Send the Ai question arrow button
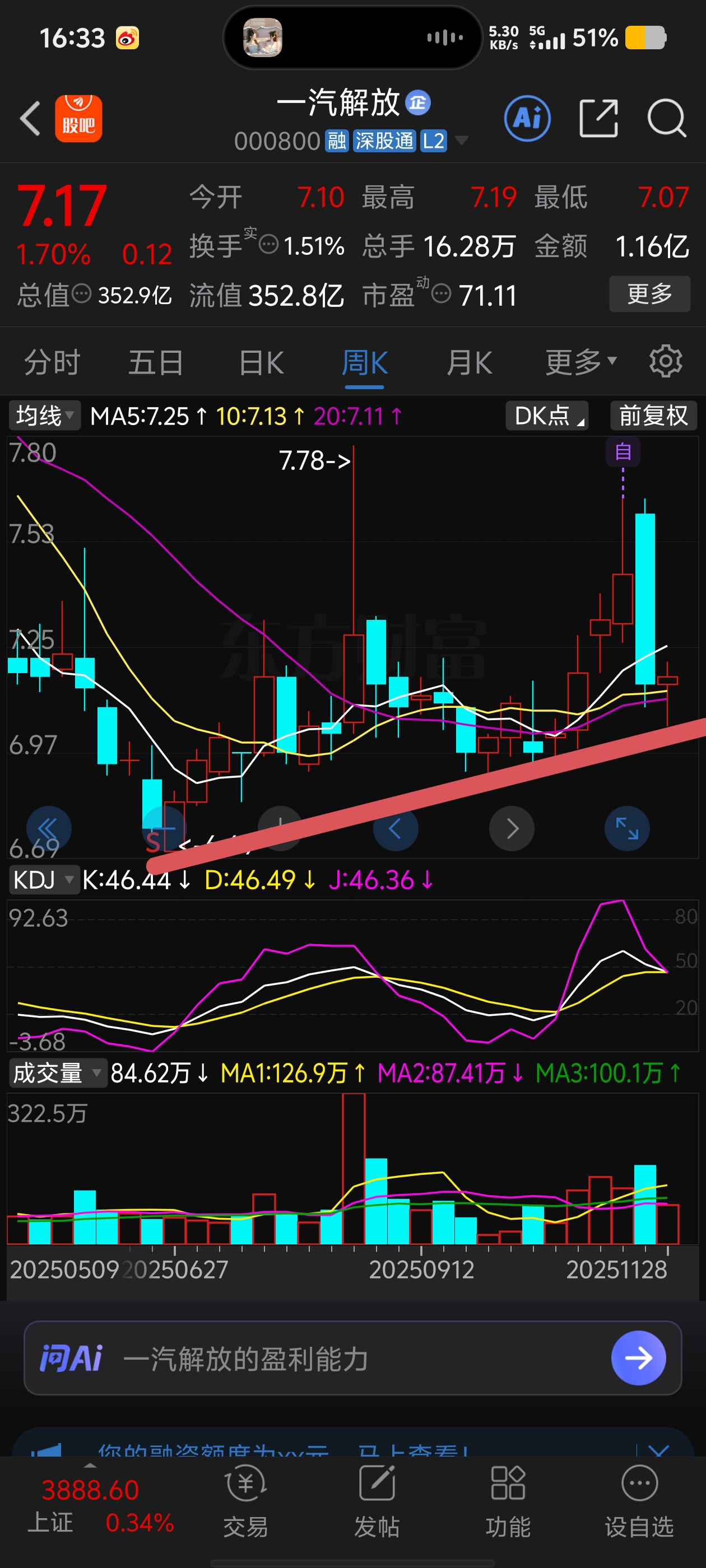This screenshot has width=706, height=1568. pyautogui.click(x=638, y=1358)
